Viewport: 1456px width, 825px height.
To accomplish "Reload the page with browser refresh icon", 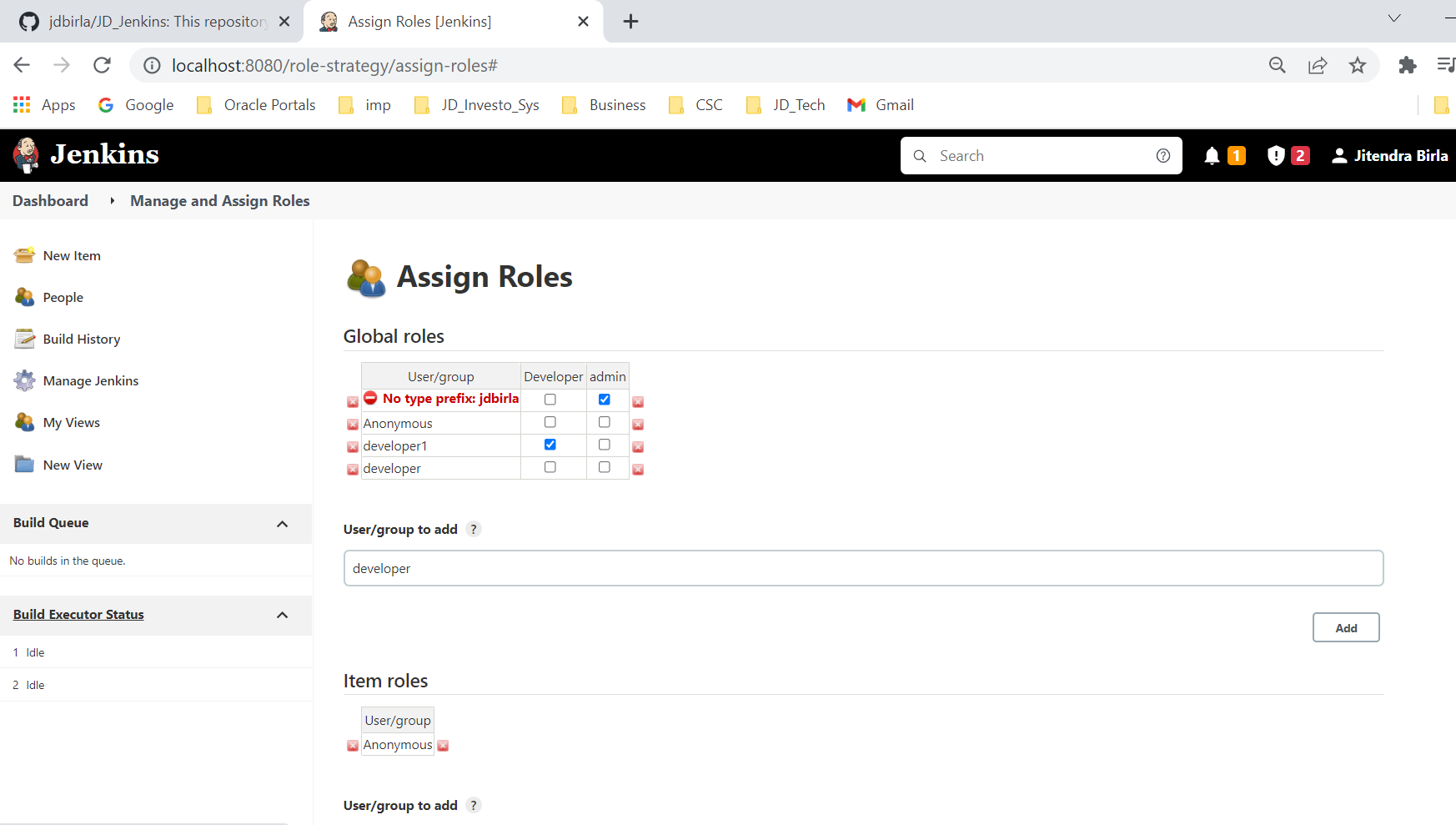I will pyautogui.click(x=102, y=65).
